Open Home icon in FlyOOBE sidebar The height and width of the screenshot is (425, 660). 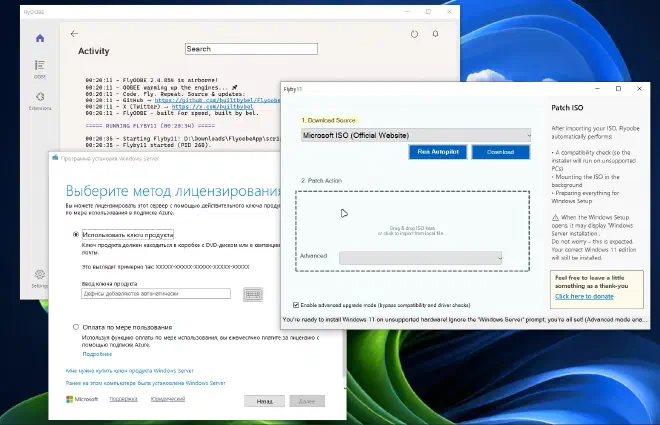click(x=40, y=38)
